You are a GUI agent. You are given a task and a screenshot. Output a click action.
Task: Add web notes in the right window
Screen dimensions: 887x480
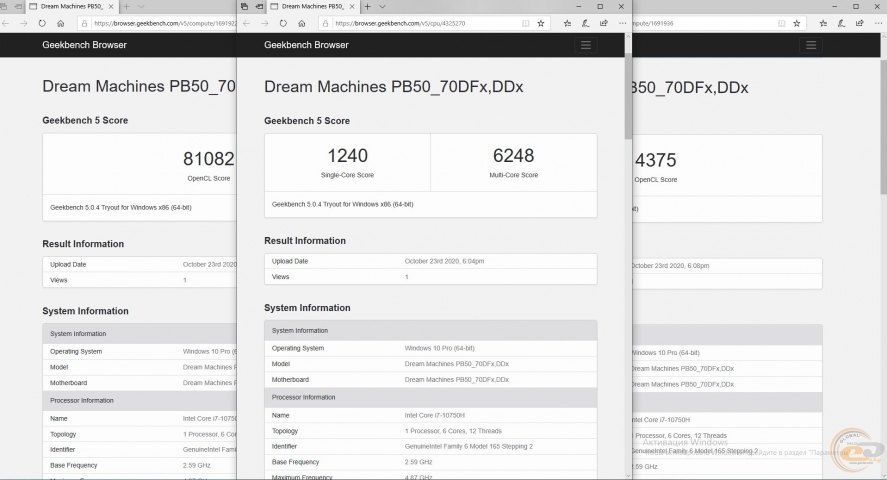(841, 23)
